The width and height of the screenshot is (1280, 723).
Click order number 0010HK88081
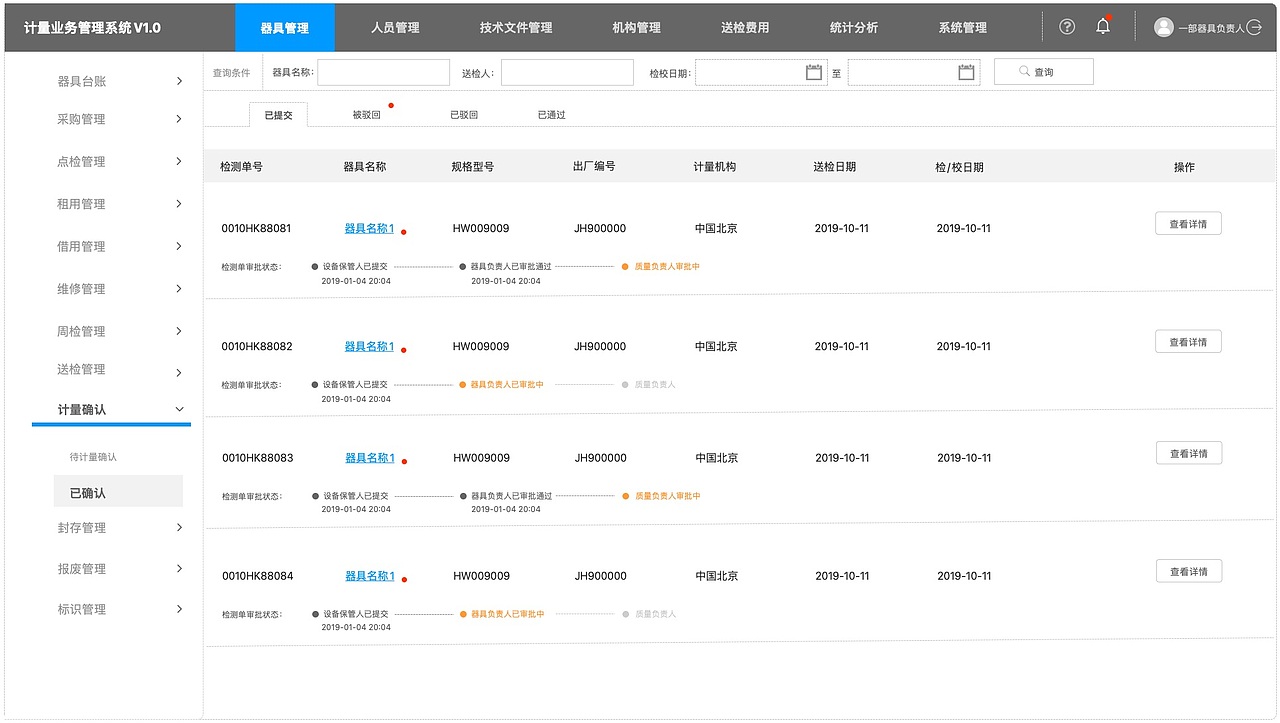[256, 229]
